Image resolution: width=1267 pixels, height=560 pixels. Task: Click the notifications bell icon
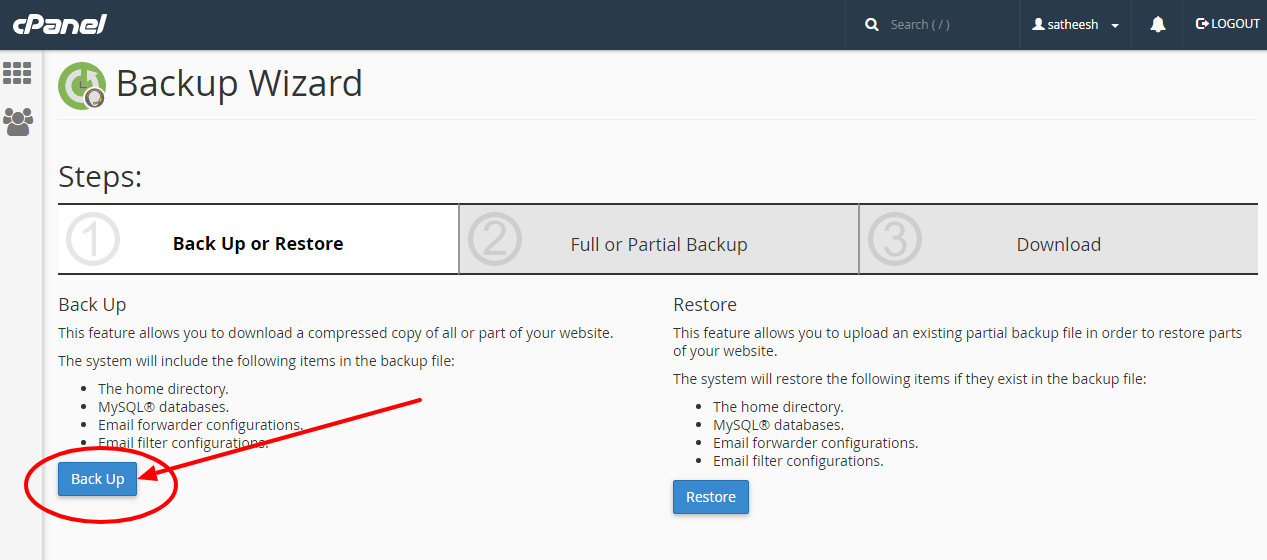(1158, 24)
